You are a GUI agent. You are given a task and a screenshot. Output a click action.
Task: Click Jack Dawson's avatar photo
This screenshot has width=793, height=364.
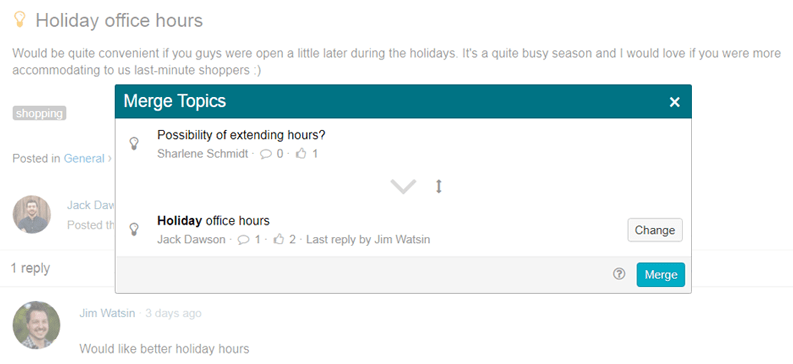(32, 214)
